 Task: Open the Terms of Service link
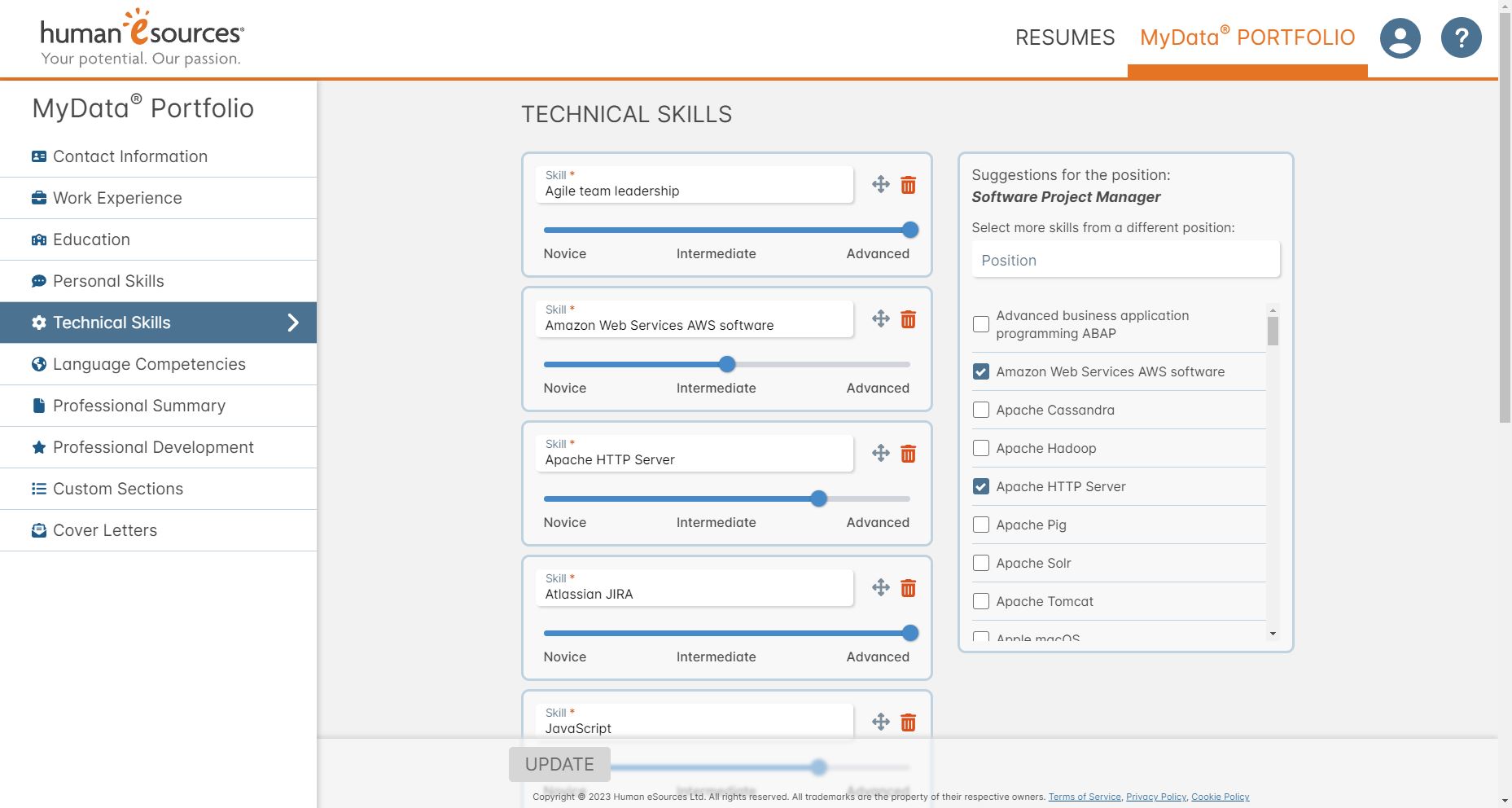1085,797
